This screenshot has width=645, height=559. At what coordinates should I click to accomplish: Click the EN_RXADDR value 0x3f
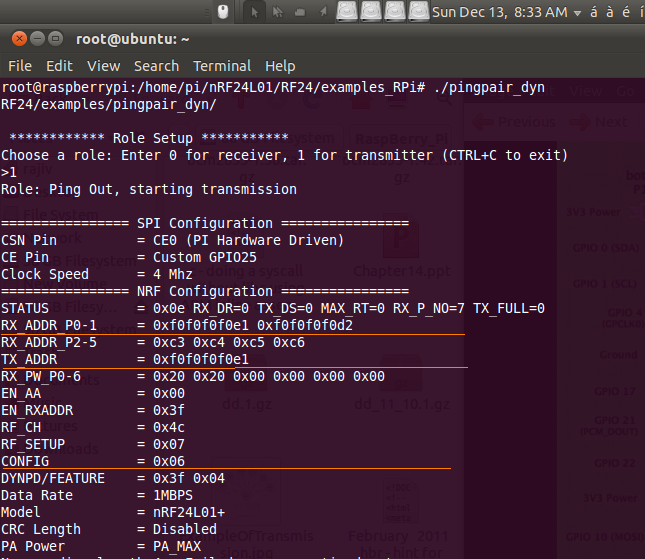pos(169,411)
